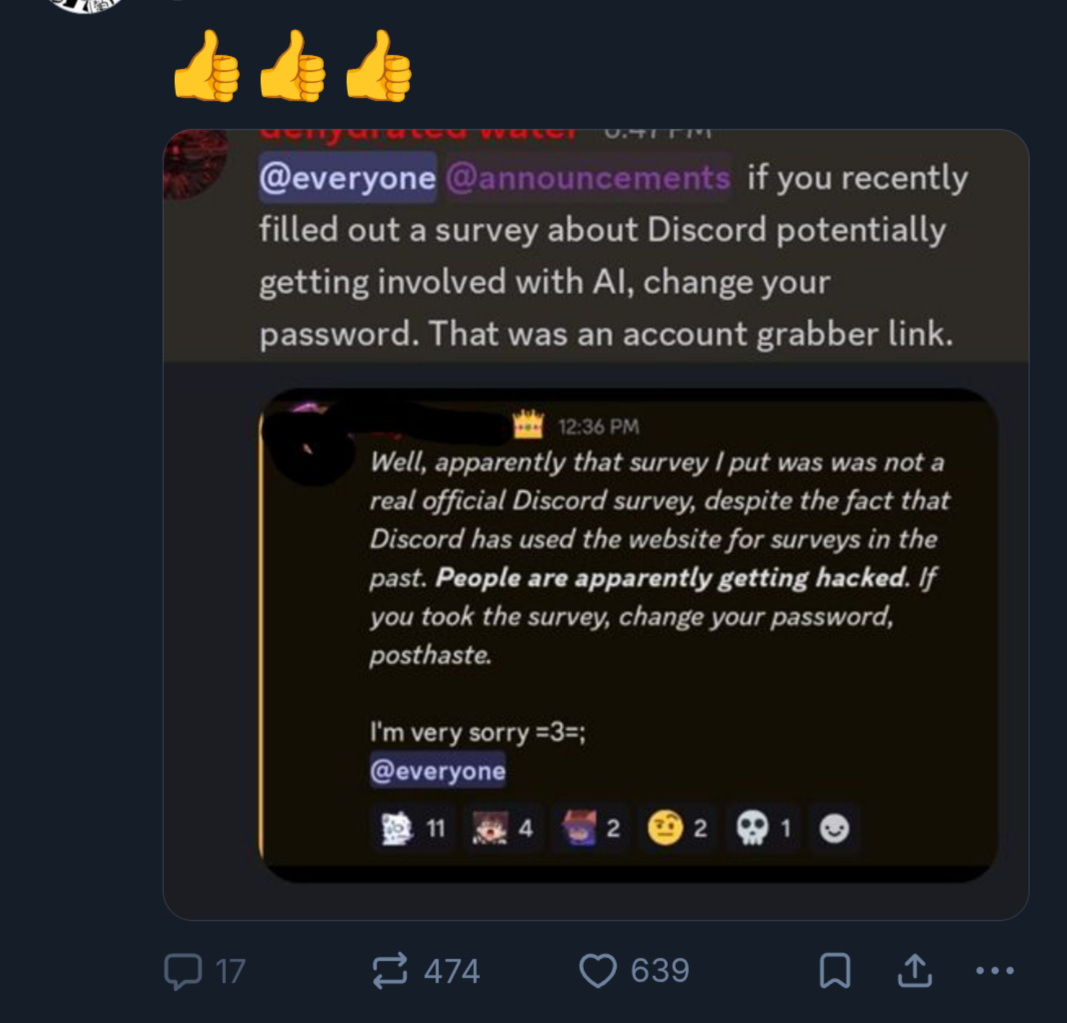Open the three-dot more options menu

pos(994,971)
